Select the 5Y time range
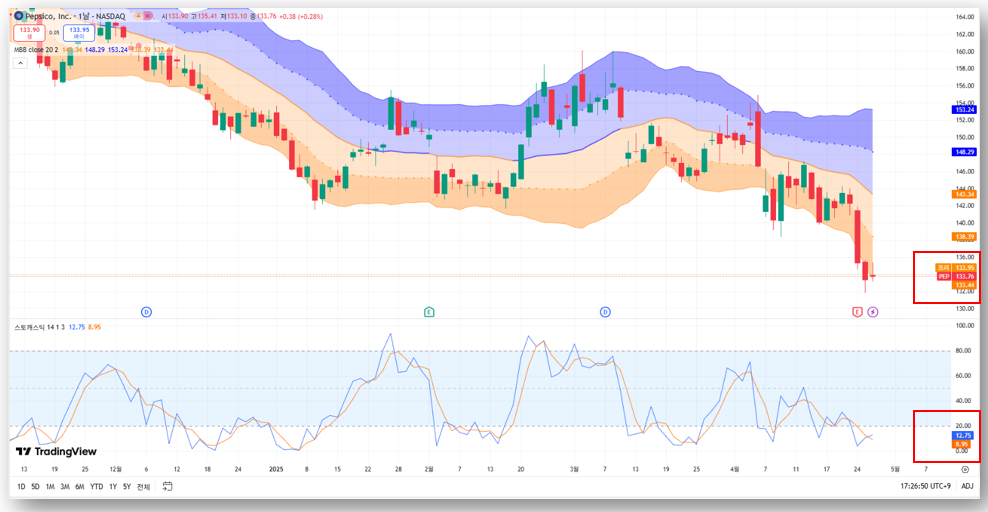988x512 pixels. point(127,487)
